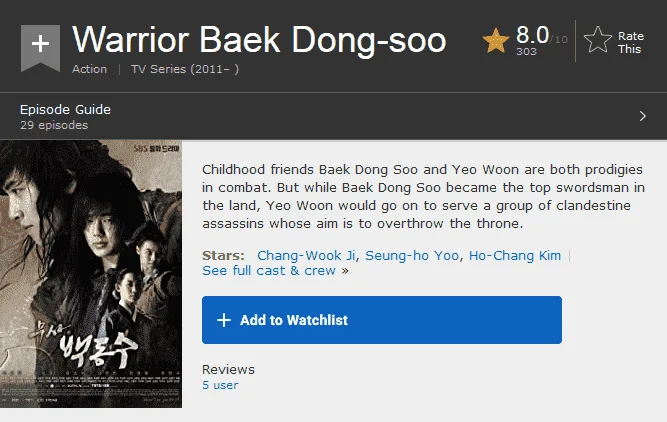
Task: Open the 29 episodes list
Action: (x=54, y=125)
